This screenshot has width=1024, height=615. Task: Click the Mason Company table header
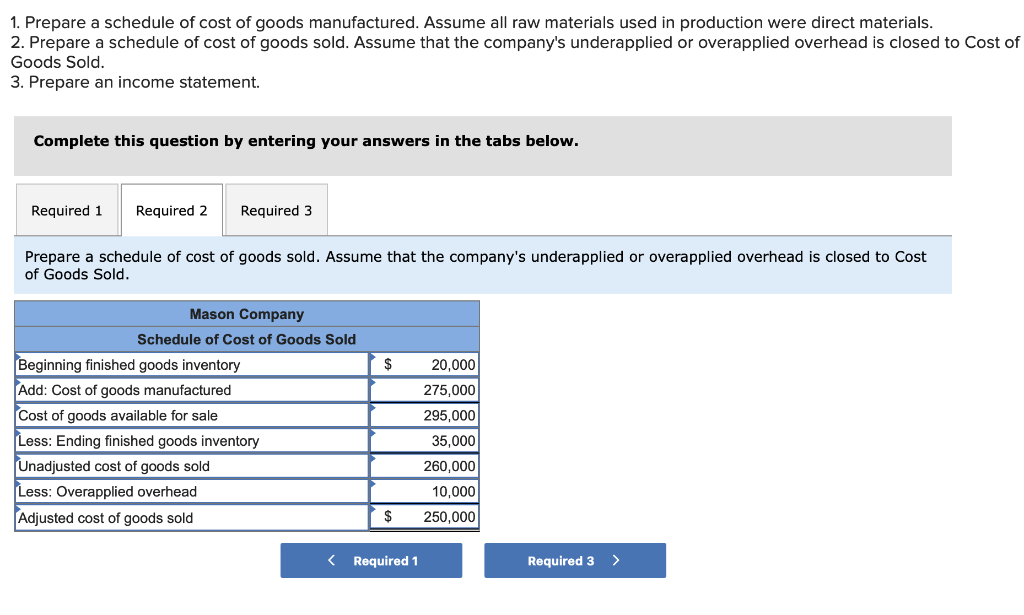(x=247, y=314)
